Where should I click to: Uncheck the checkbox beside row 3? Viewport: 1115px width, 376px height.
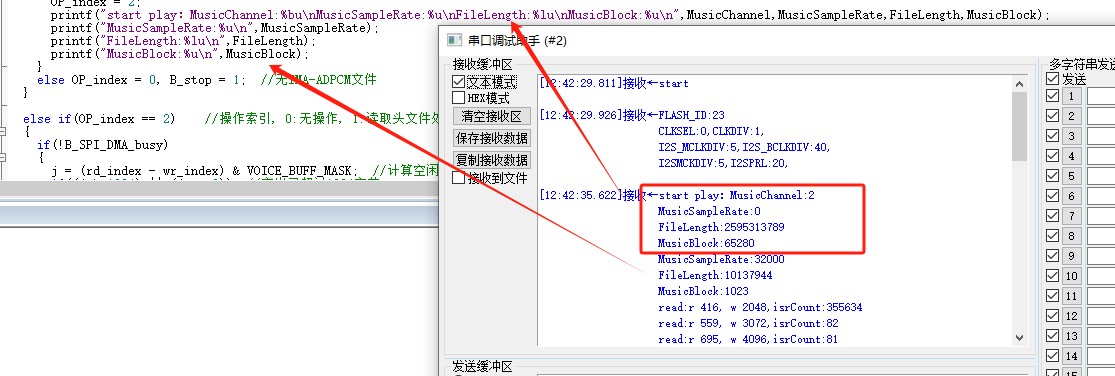tap(1052, 136)
